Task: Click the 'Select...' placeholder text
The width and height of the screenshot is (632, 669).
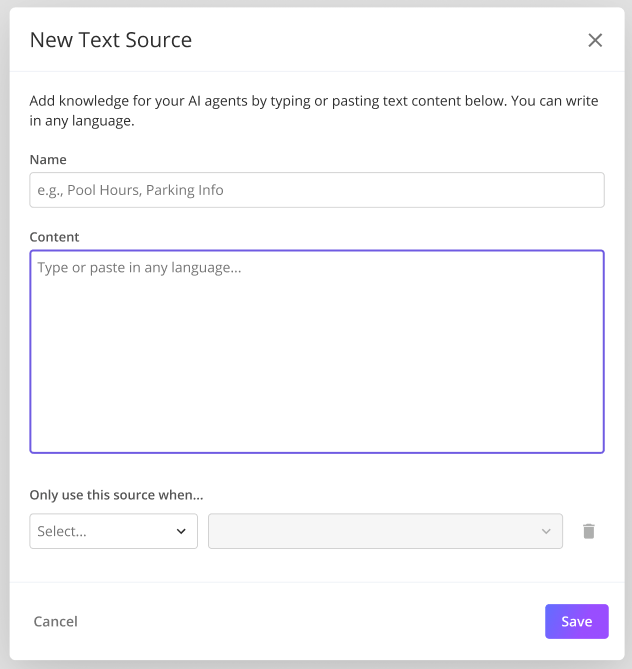Action: (62, 531)
